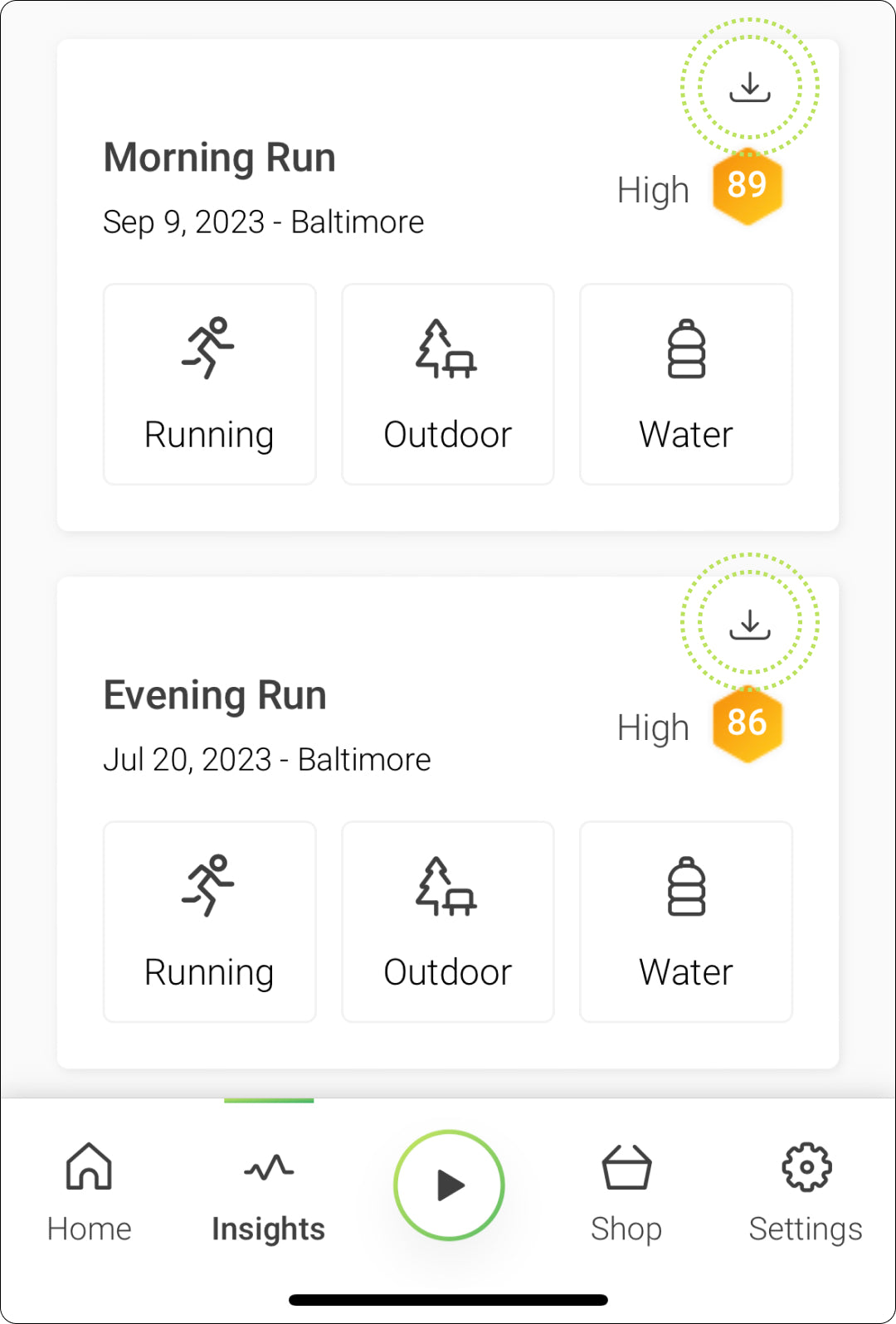This screenshot has width=896, height=1324.
Task: Start activity with the play button
Action: coord(449,1185)
